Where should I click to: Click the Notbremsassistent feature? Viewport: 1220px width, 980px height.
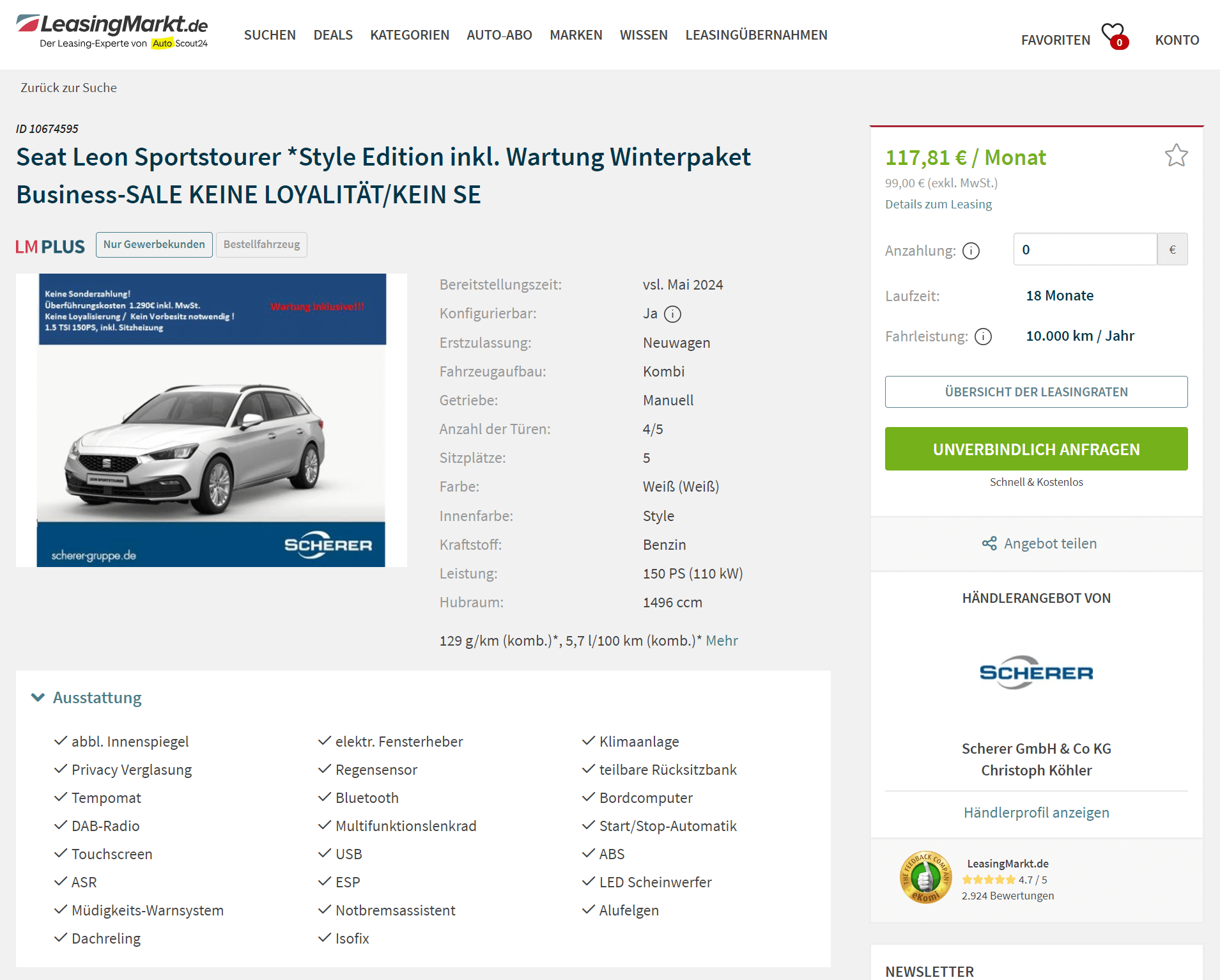[x=395, y=910]
